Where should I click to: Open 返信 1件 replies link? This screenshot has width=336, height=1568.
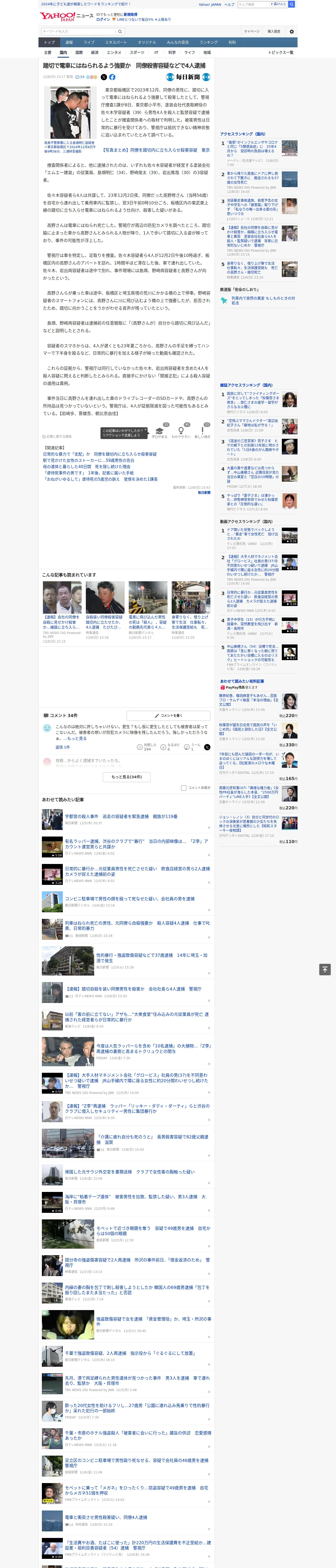tap(62, 747)
